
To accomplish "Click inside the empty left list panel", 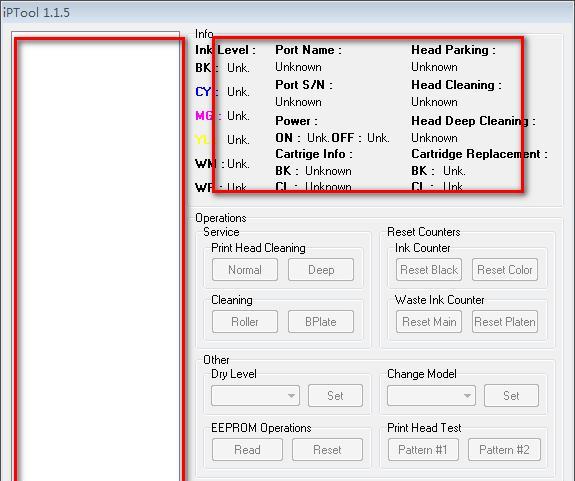I will click(96, 257).
